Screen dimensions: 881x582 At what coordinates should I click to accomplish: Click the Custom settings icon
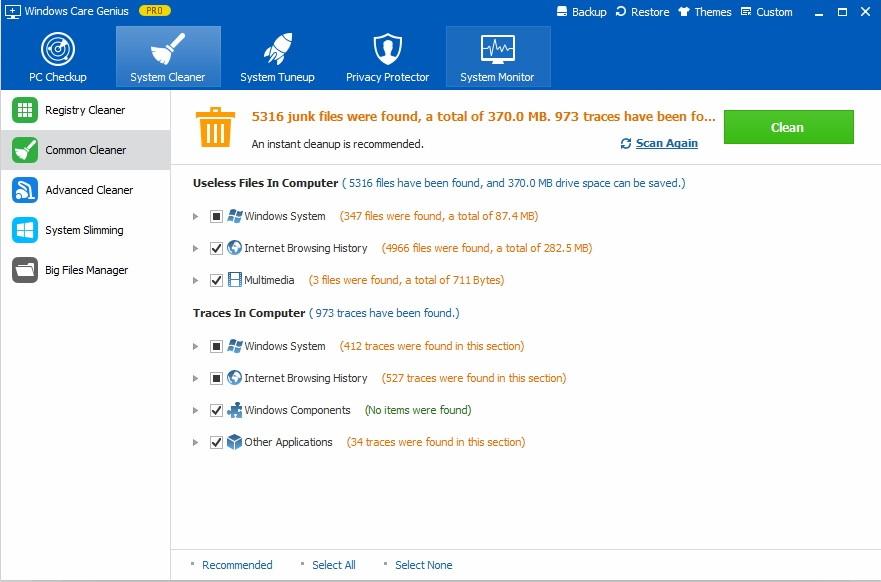[x=746, y=11]
